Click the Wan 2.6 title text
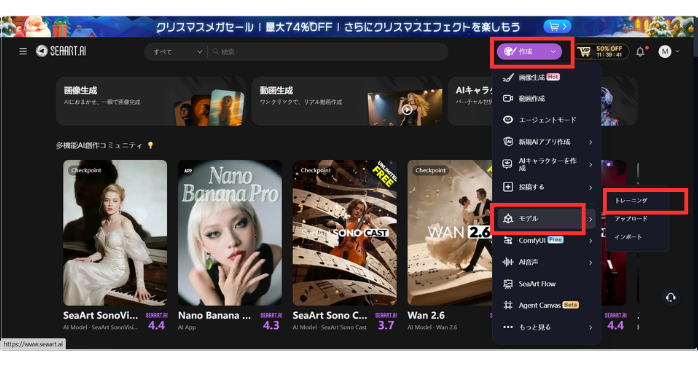This screenshot has height=365, width=698. (x=426, y=315)
